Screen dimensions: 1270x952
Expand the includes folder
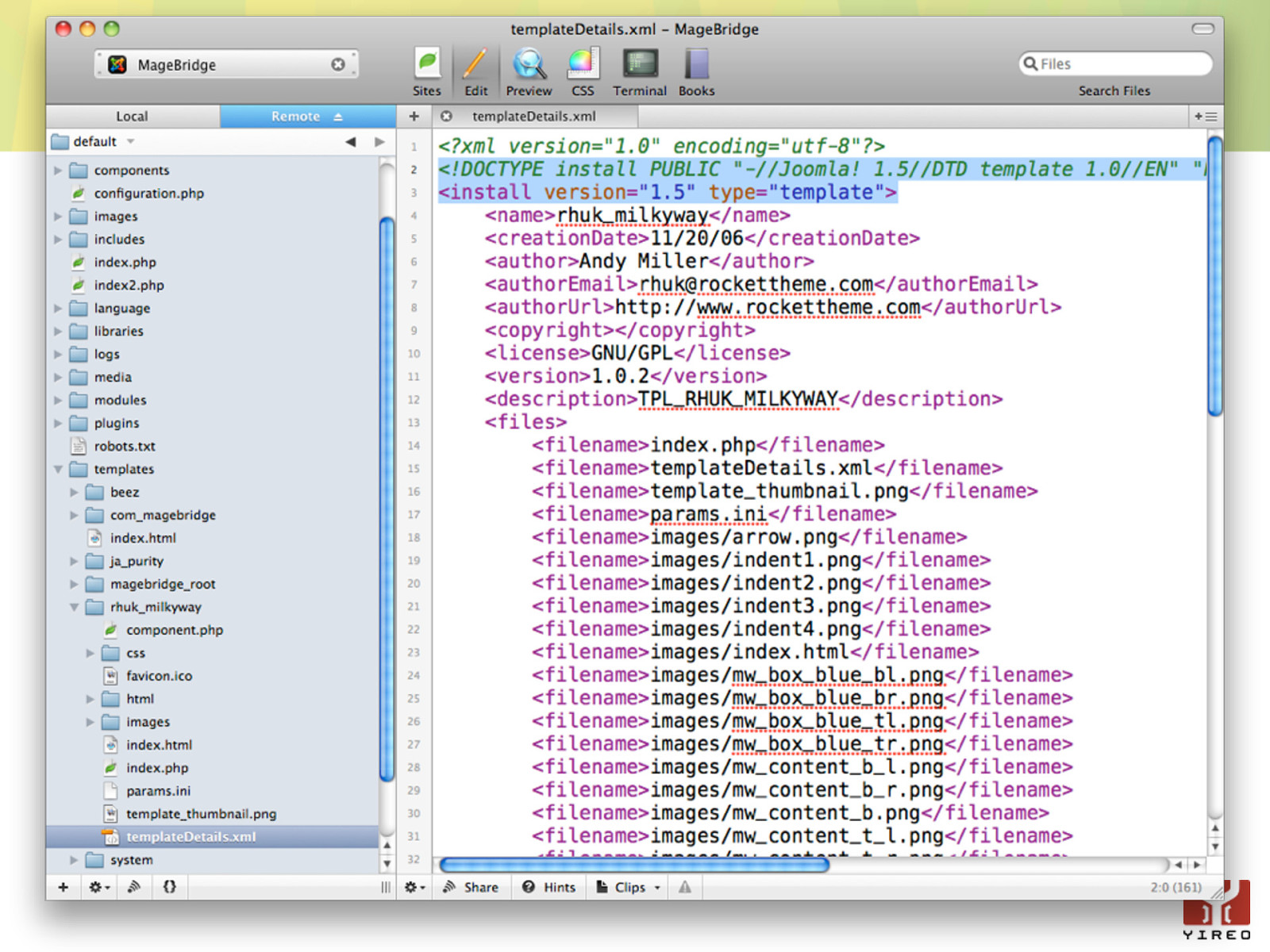click(x=58, y=239)
